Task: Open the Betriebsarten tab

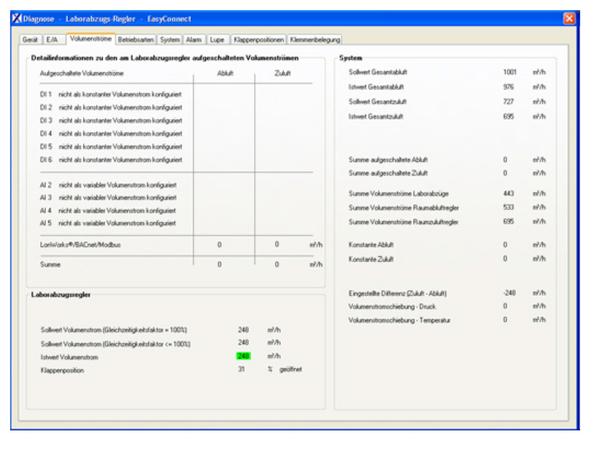Action: coord(135,40)
